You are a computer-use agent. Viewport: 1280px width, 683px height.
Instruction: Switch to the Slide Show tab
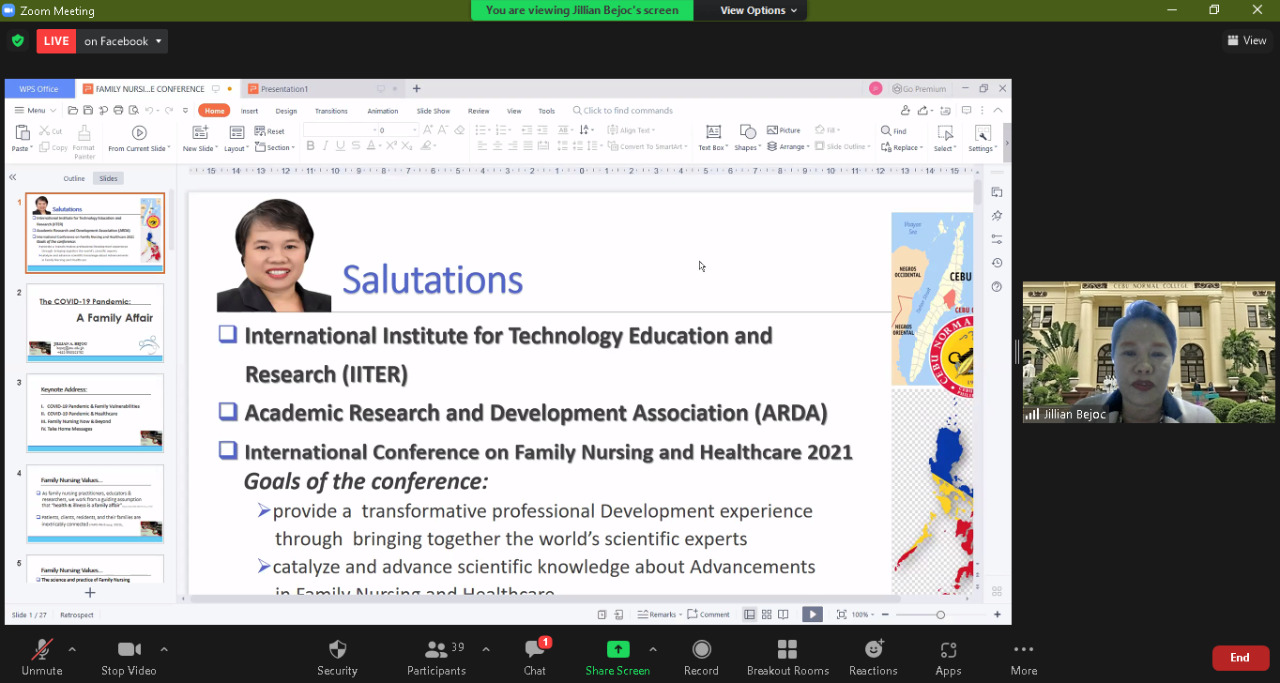(433, 111)
